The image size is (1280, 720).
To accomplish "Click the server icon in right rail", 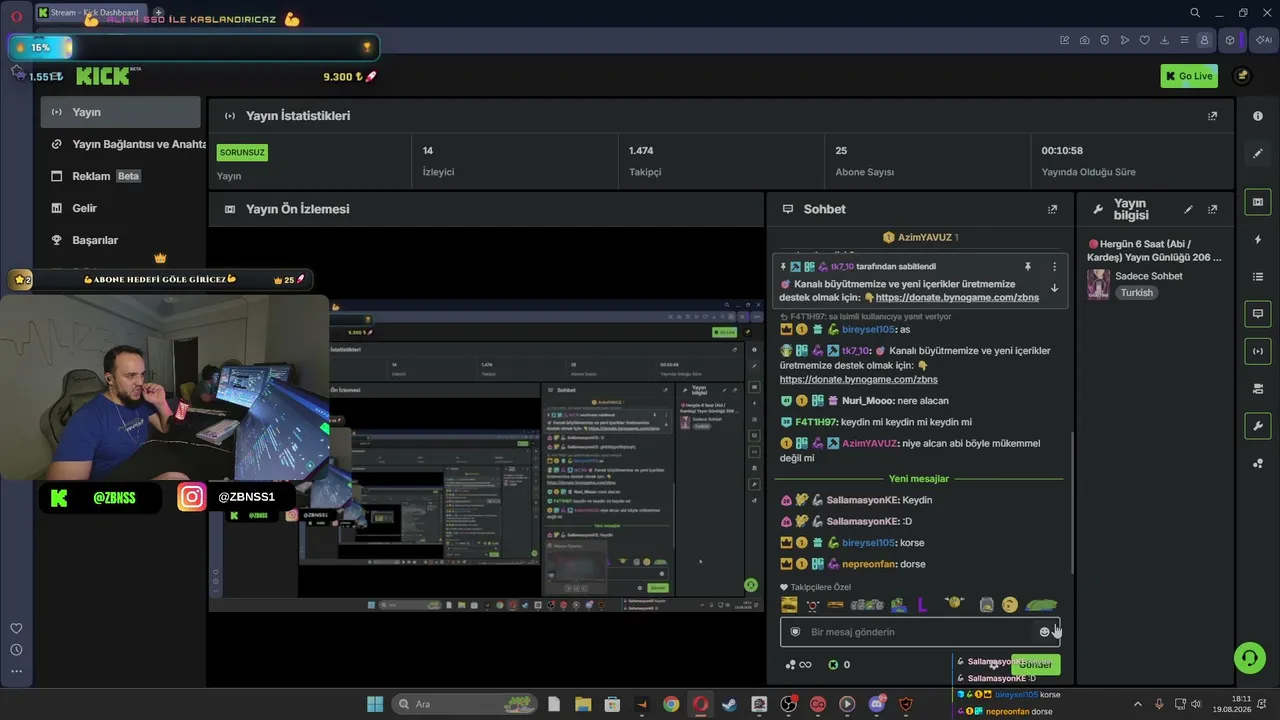I will click(1258, 389).
